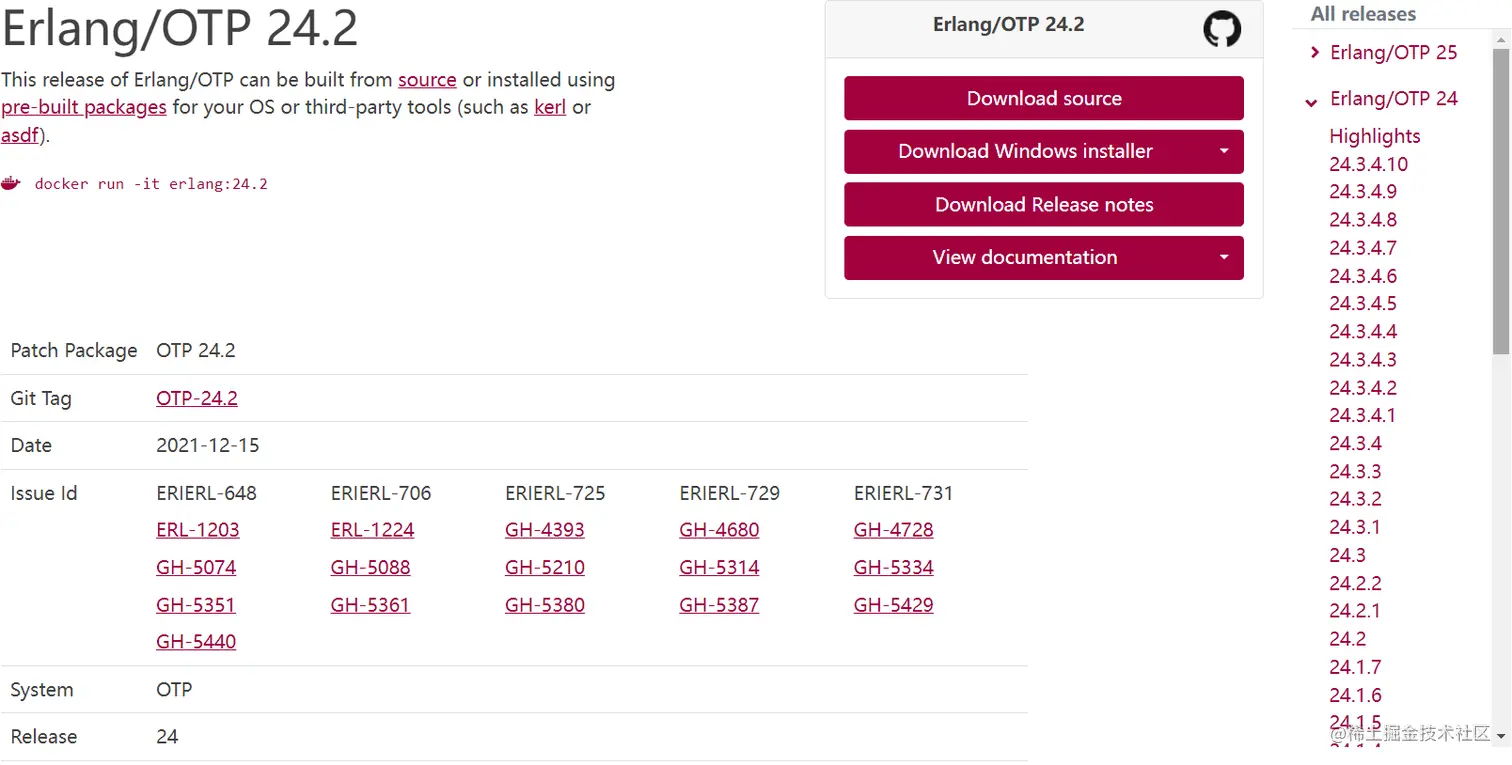This screenshot has height=765, width=1512.
Task: Select release 24.3.4.6 in sidebar
Action: (x=1363, y=276)
